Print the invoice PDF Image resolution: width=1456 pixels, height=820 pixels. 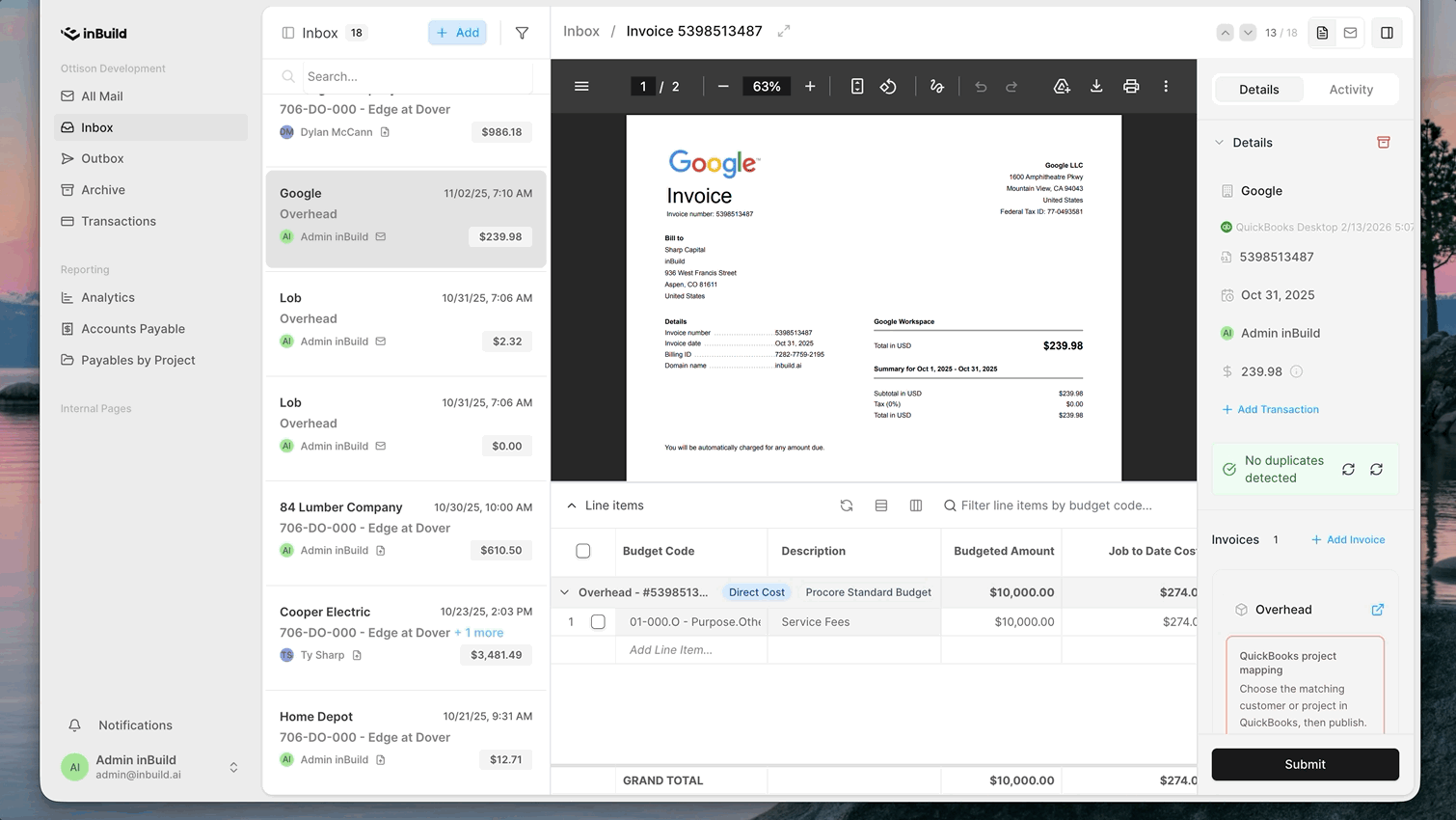(1131, 86)
